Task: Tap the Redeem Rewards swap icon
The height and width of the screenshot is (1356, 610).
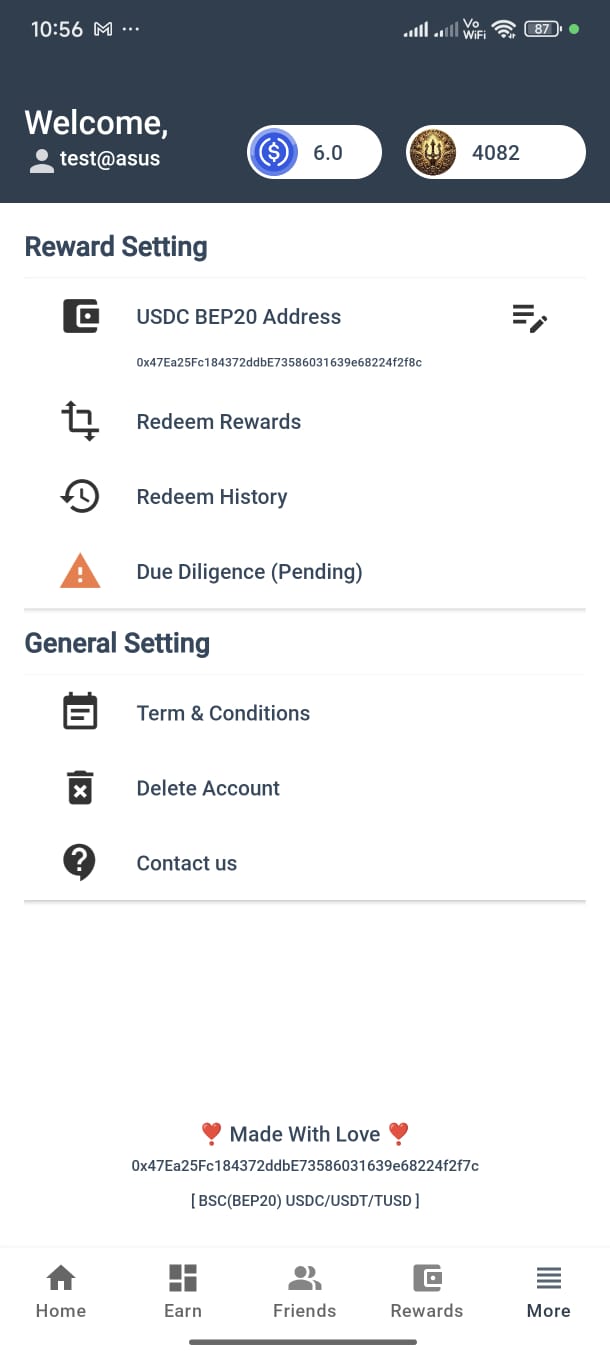Action: (x=80, y=421)
